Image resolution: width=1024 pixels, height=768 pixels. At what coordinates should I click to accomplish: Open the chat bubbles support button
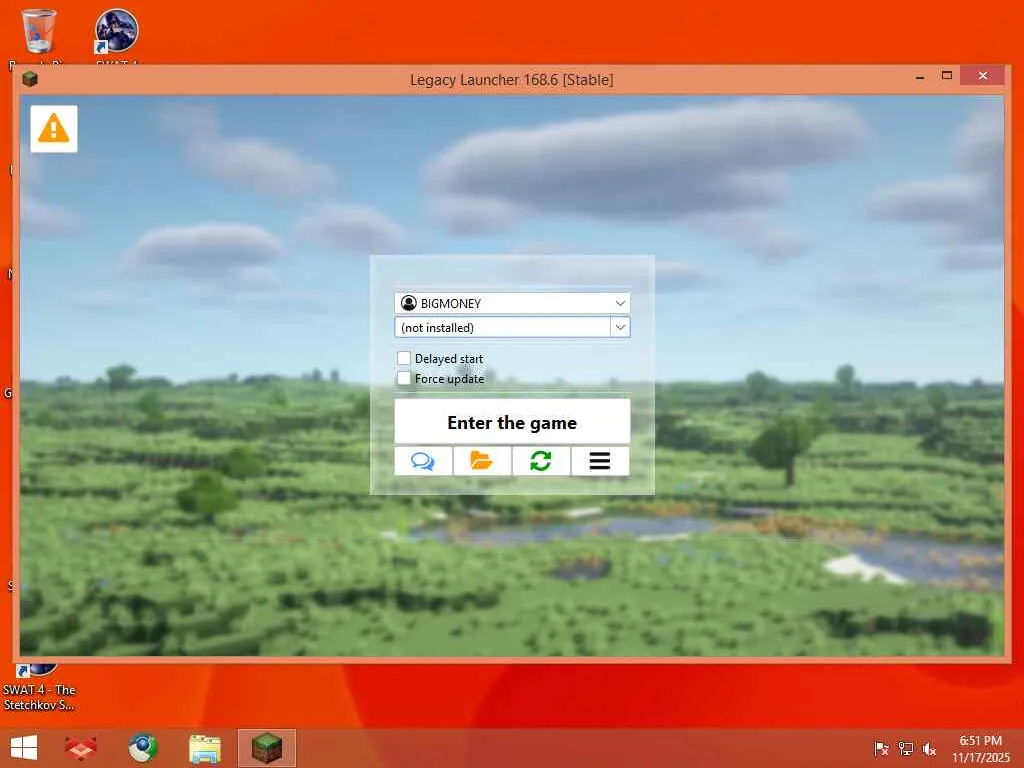423,461
